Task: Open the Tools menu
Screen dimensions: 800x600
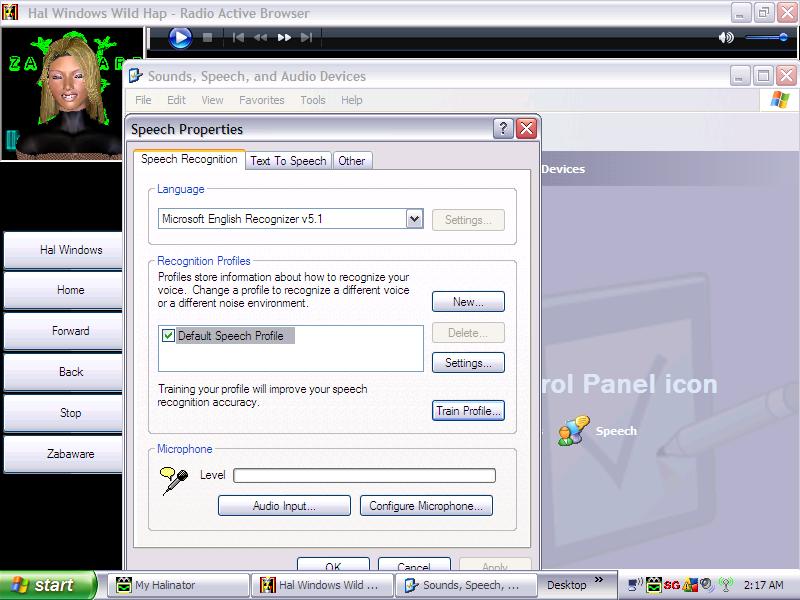Action: point(313,100)
